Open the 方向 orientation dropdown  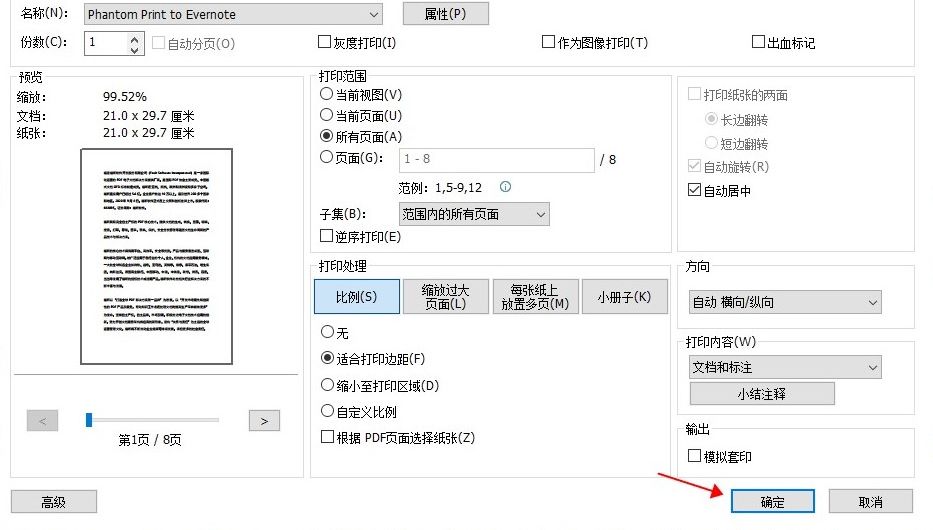[785, 302]
